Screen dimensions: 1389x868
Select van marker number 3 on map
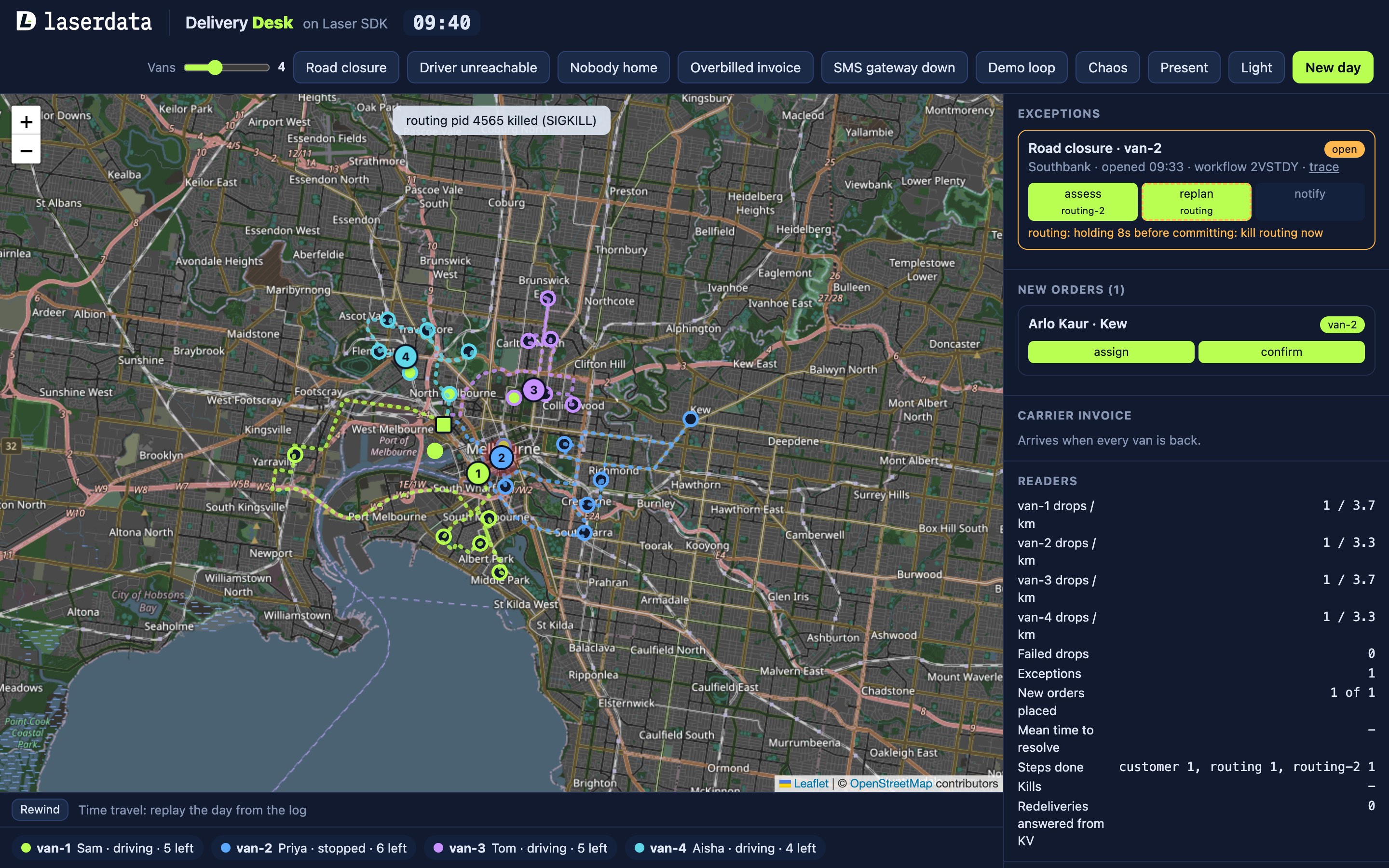click(534, 390)
